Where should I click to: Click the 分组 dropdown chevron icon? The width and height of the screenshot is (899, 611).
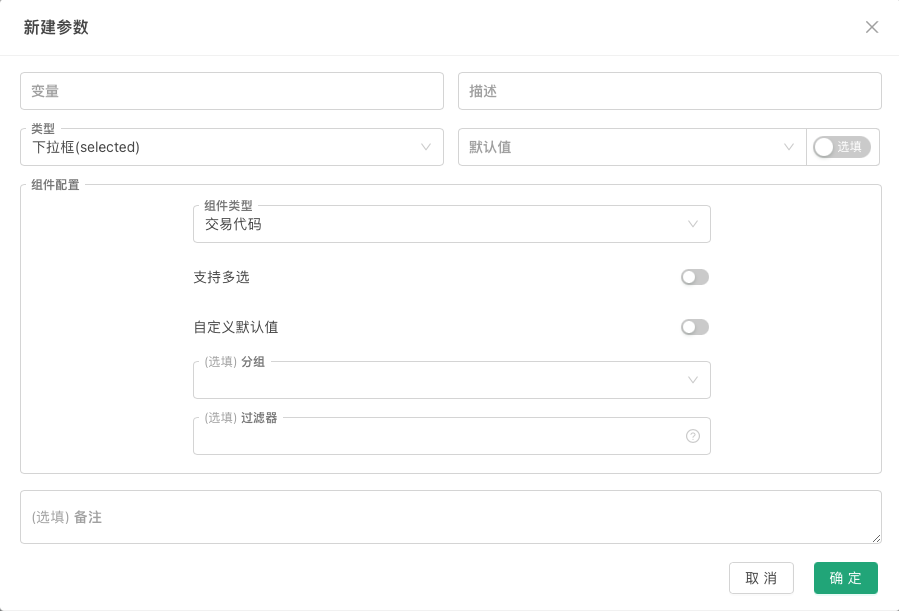693,380
